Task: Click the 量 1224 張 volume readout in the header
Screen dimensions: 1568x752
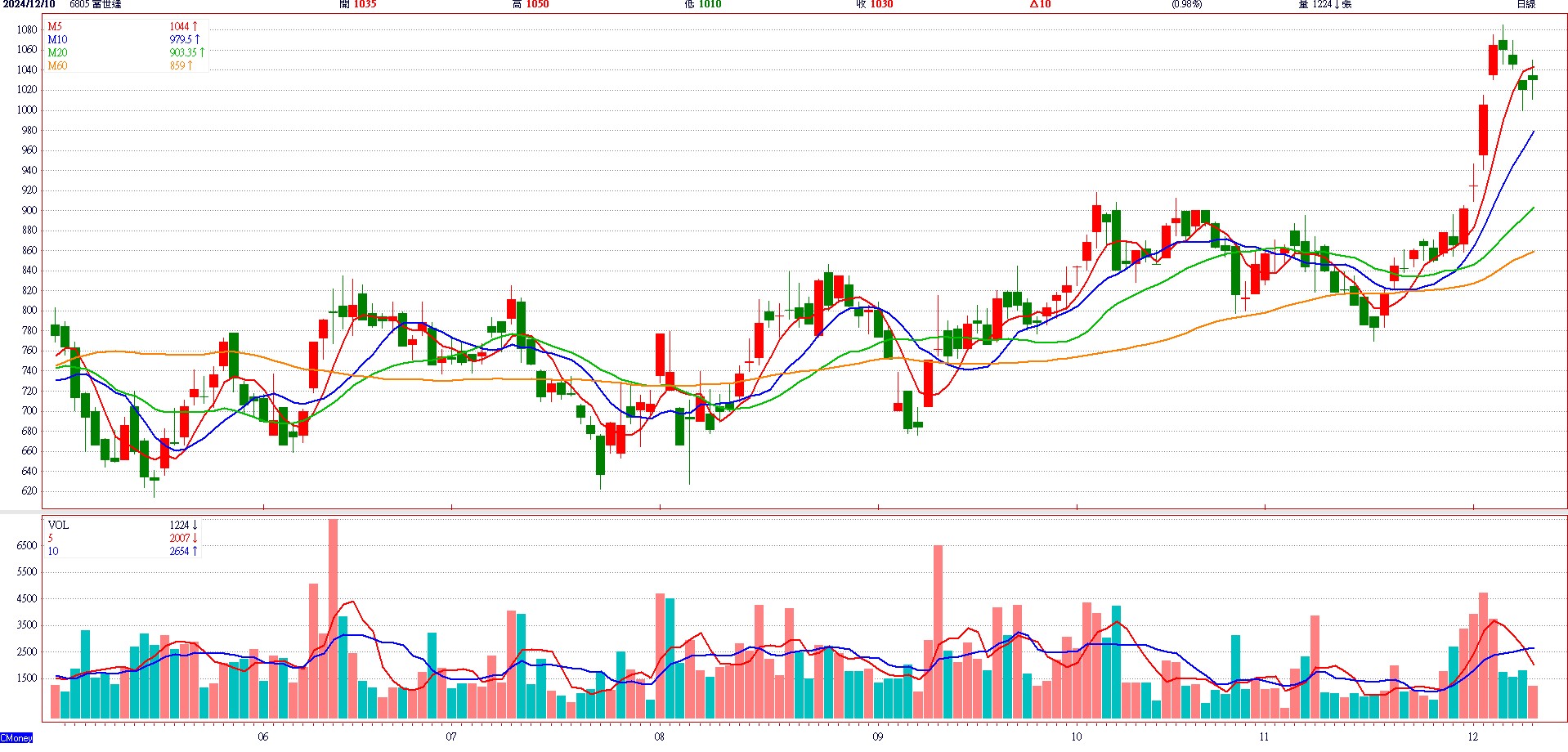Action: click(x=1324, y=4)
